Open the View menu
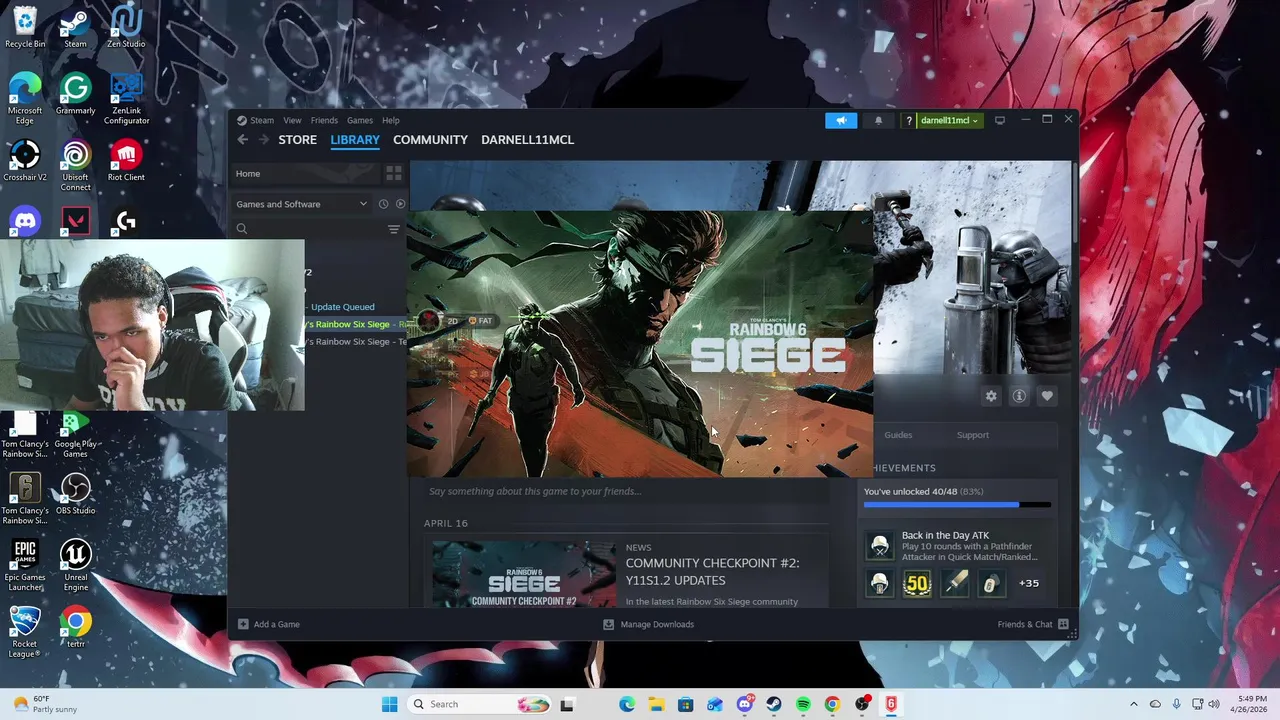This screenshot has height=720, width=1280. click(292, 120)
